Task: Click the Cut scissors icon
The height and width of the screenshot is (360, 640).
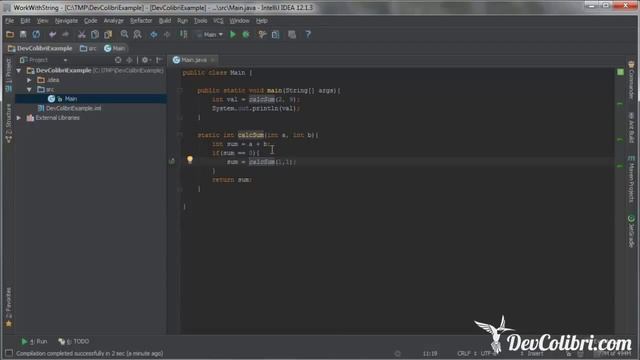Action: 82,35
